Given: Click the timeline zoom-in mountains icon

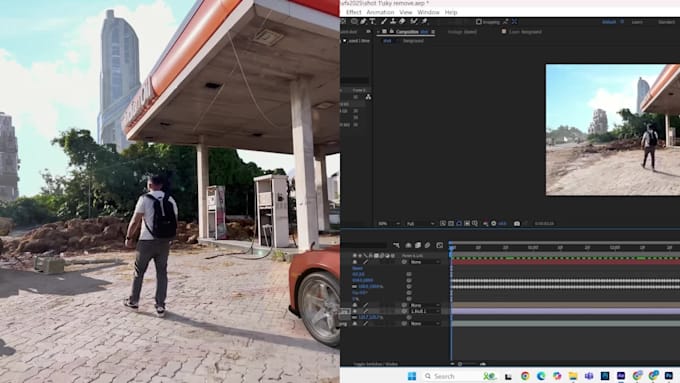Looking at the screenshot, I should click(483, 364).
